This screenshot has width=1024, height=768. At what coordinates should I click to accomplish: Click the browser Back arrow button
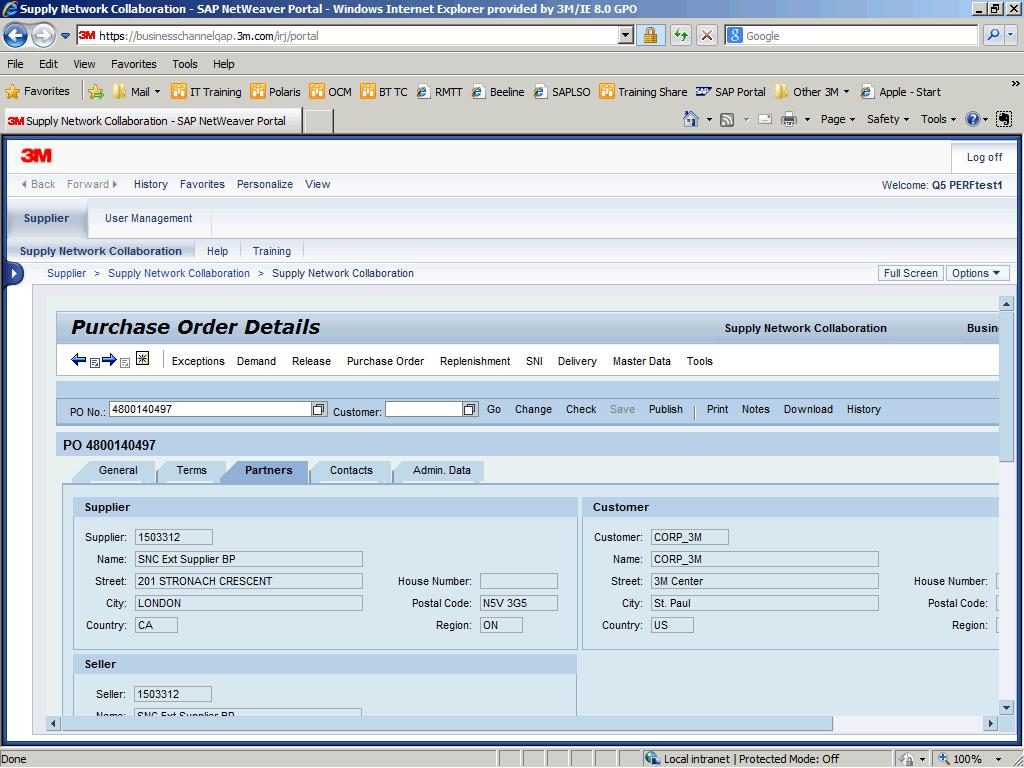pyautogui.click(x=16, y=35)
